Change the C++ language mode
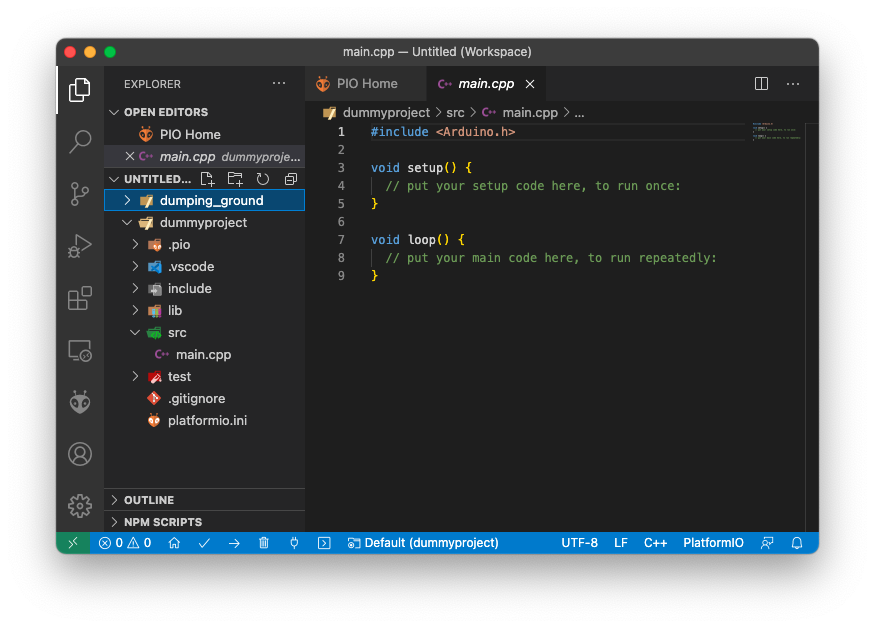The height and width of the screenshot is (628, 875). coord(655,543)
